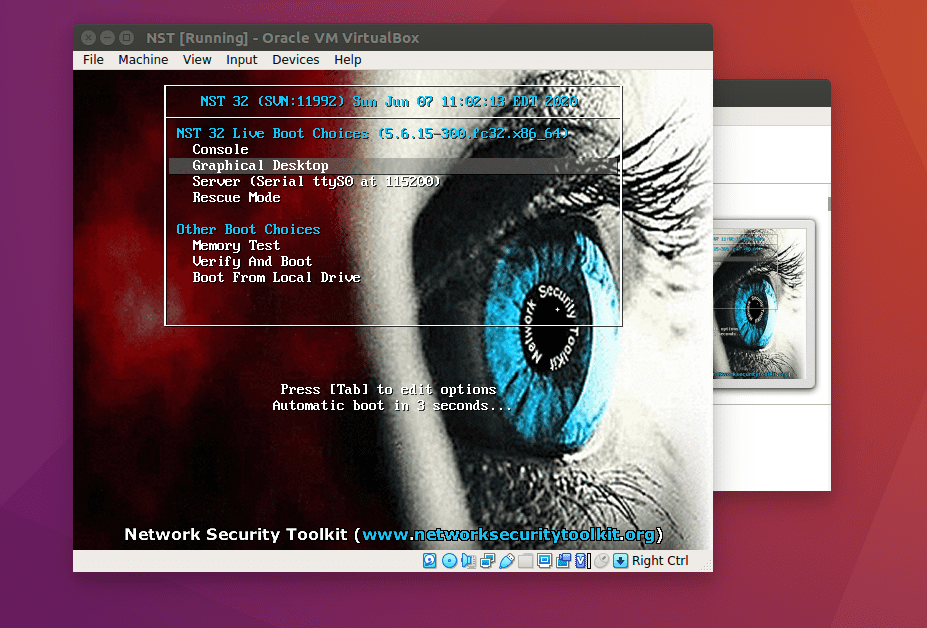Click the window resize grip in status bar
Screen dimensions: 927x628
pyautogui.click(x=706, y=566)
